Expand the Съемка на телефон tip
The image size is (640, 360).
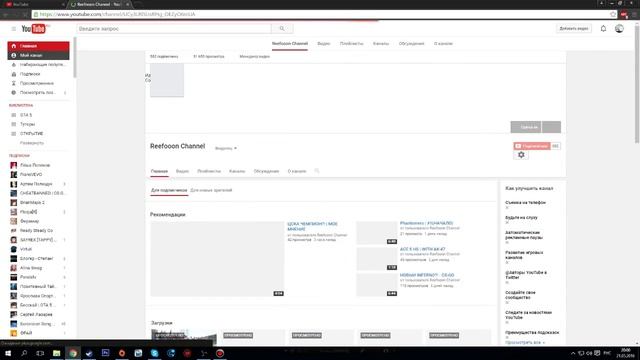click(x=525, y=202)
